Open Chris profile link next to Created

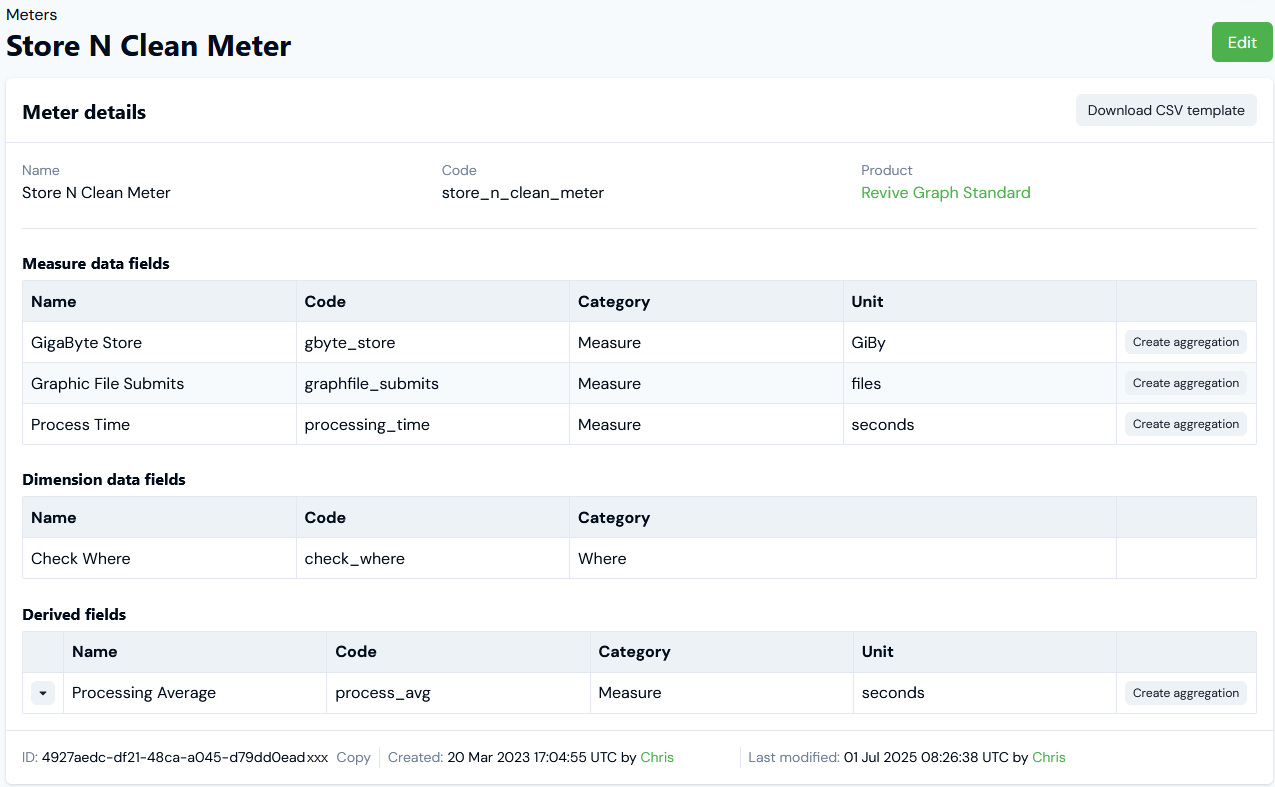(657, 757)
